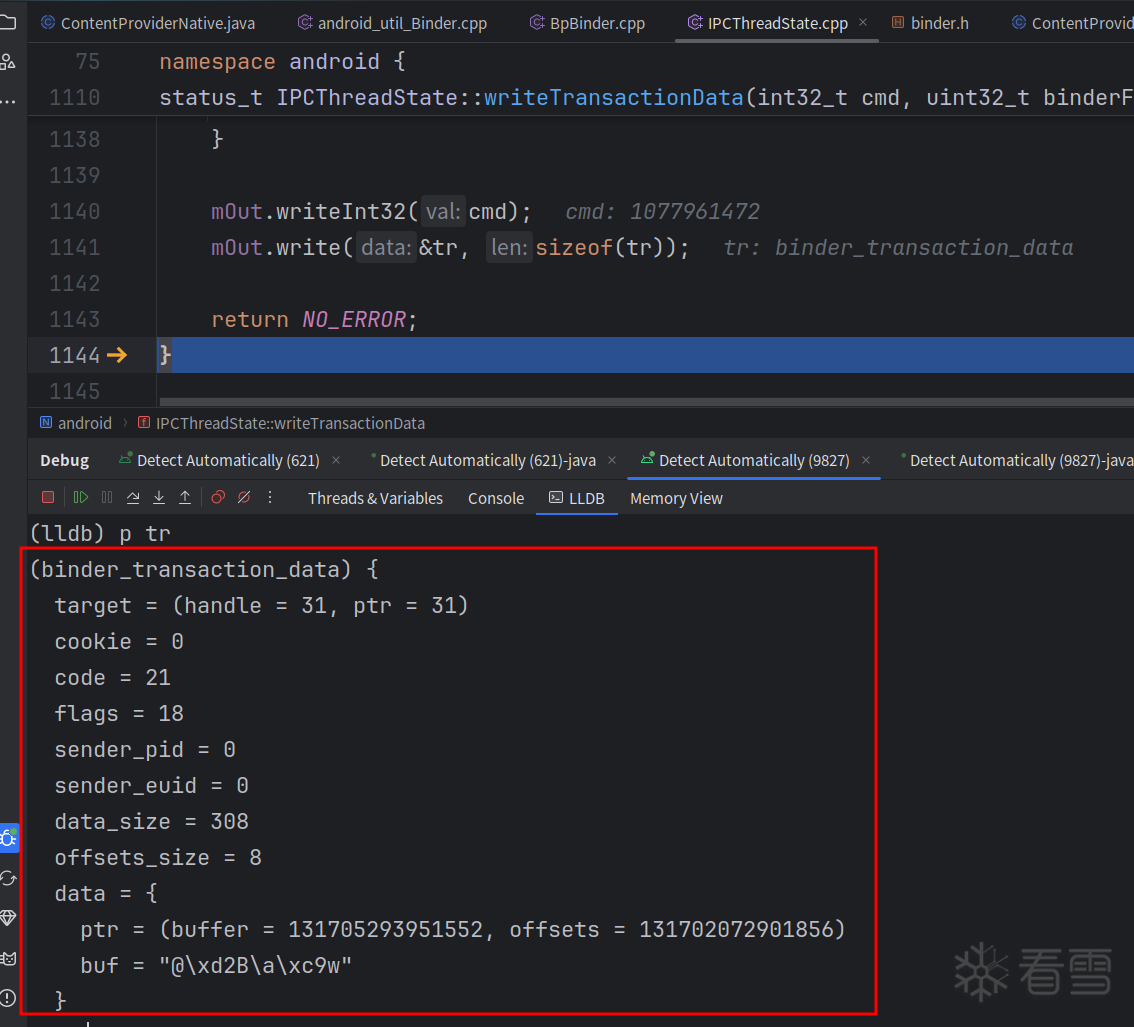Image resolution: width=1134 pixels, height=1027 pixels.
Task: Switch to the Console tab
Action: (x=495, y=498)
